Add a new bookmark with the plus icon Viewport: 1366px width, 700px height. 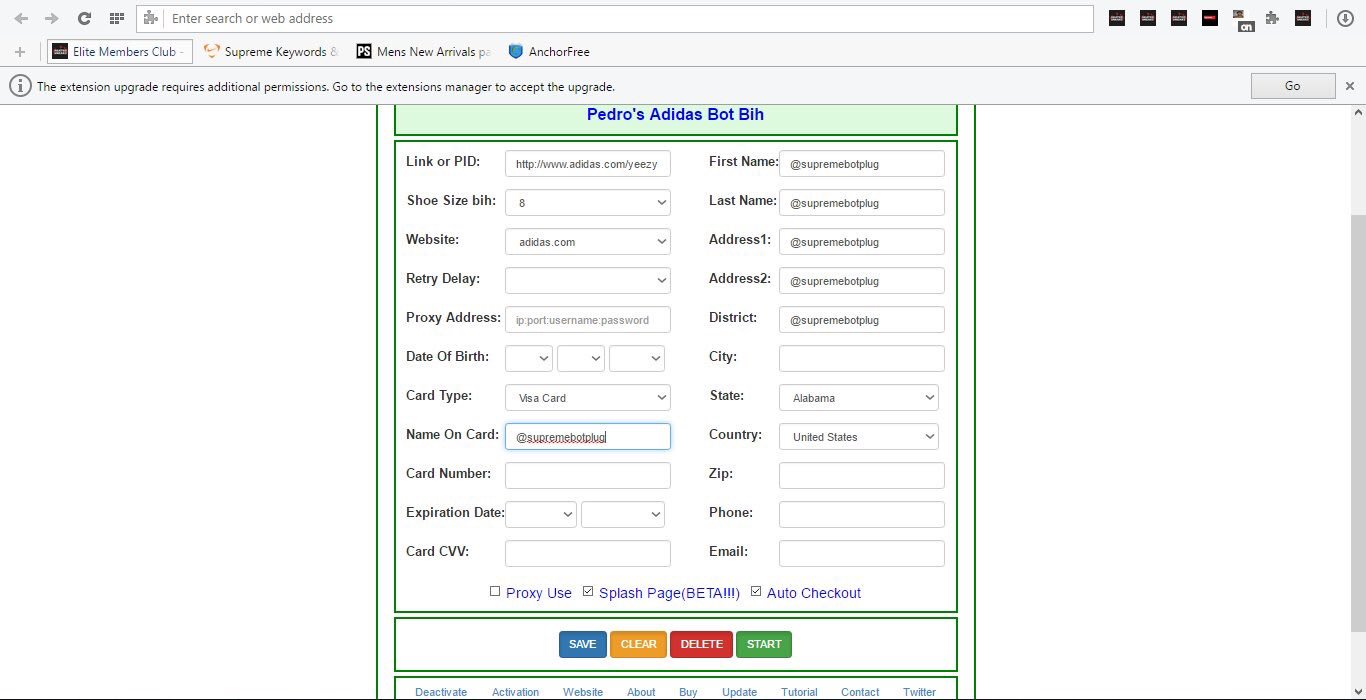(x=20, y=51)
